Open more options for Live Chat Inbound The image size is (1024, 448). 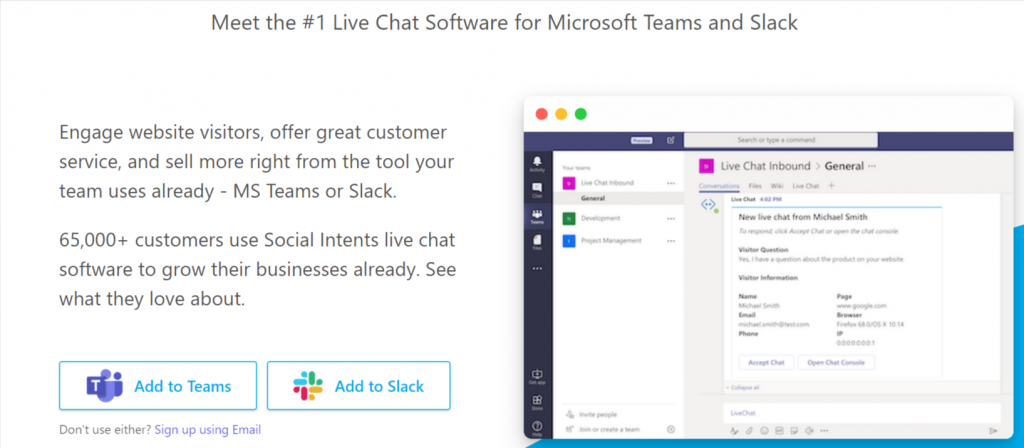(x=671, y=184)
